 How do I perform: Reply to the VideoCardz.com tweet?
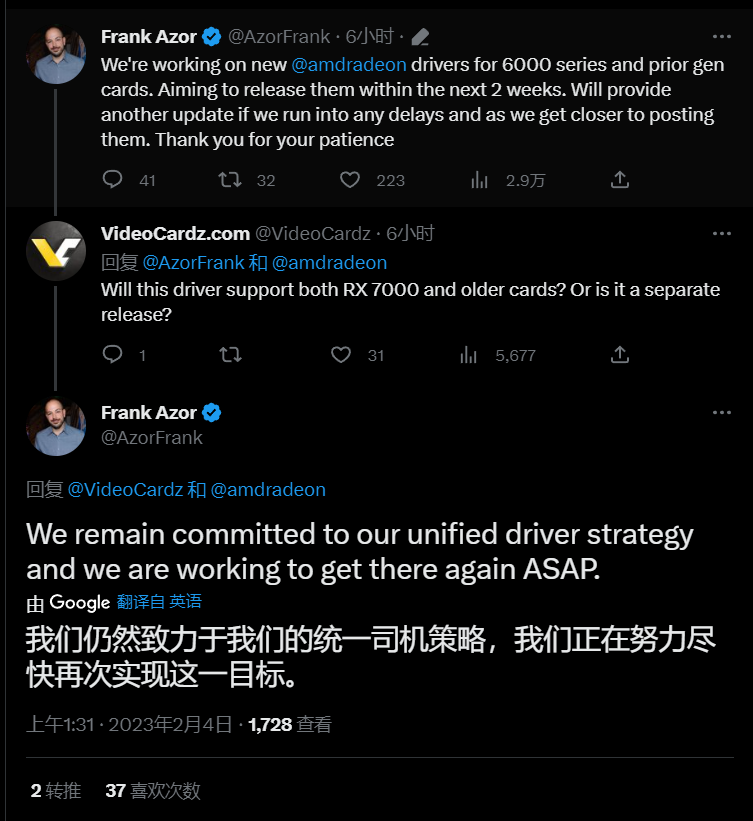click(113, 355)
